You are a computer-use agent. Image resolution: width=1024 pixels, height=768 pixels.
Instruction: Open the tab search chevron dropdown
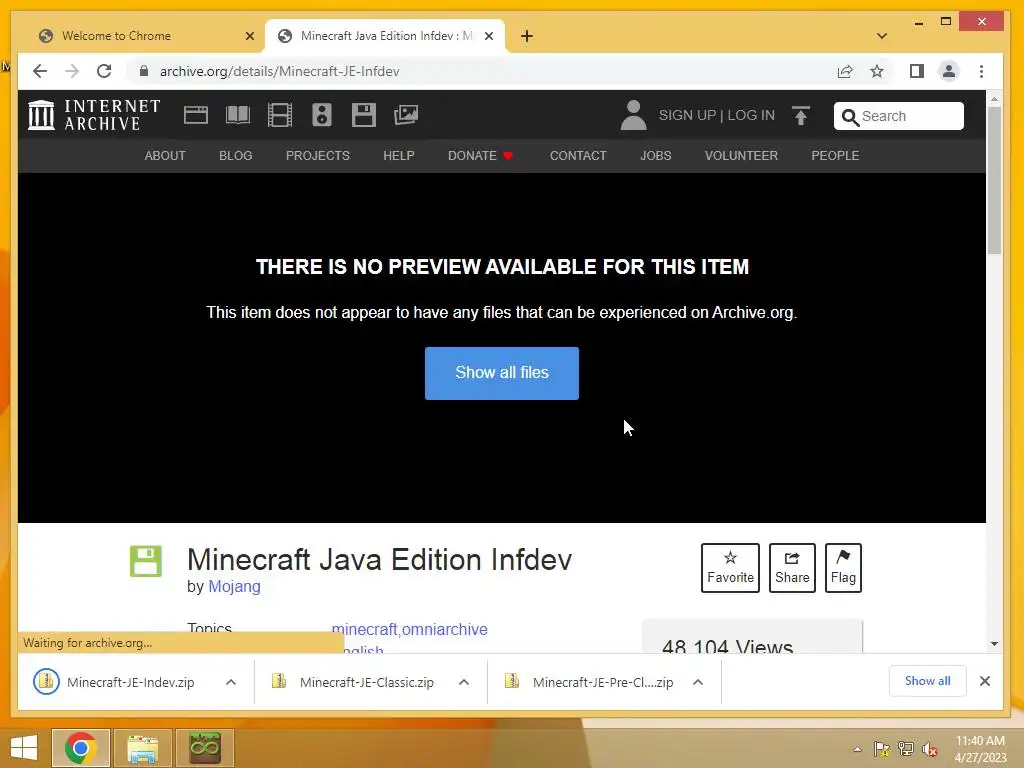882,36
